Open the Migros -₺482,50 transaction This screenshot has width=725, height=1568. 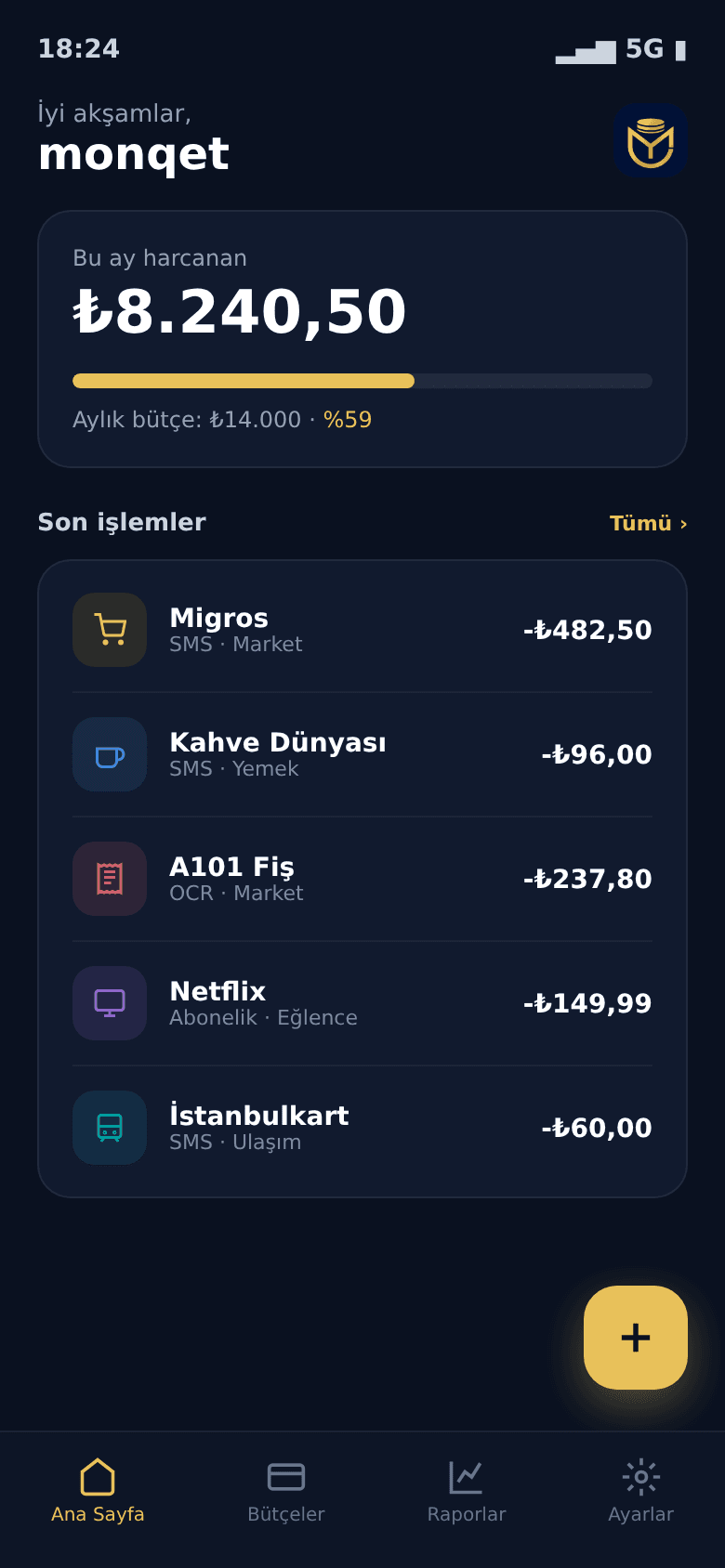point(362,630)
